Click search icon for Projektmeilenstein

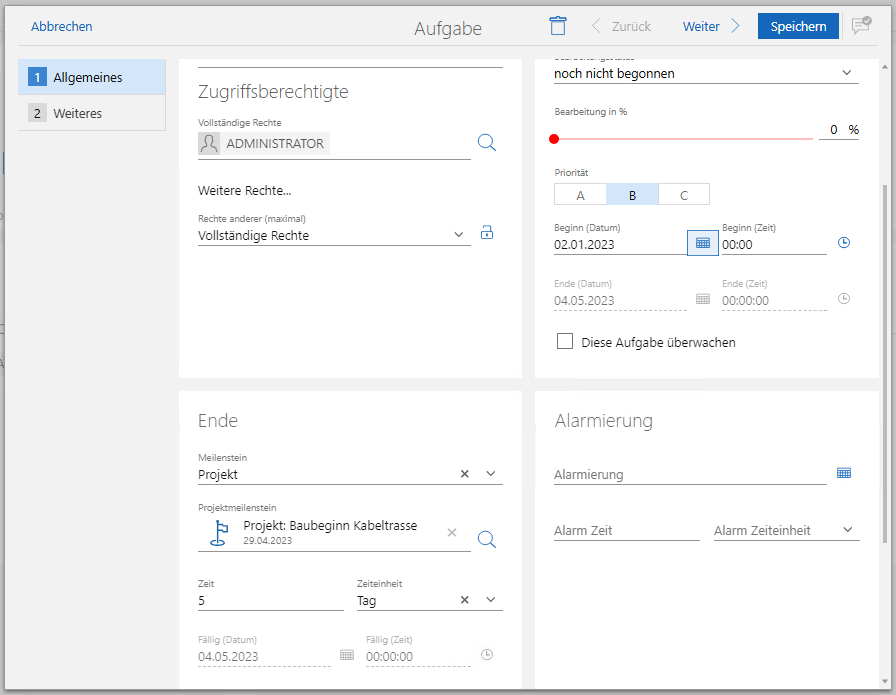pos(486,539)
